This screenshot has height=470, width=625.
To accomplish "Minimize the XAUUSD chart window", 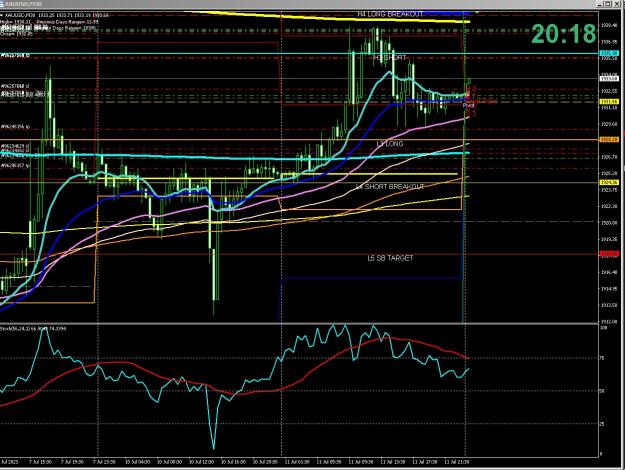I will 600,4.
